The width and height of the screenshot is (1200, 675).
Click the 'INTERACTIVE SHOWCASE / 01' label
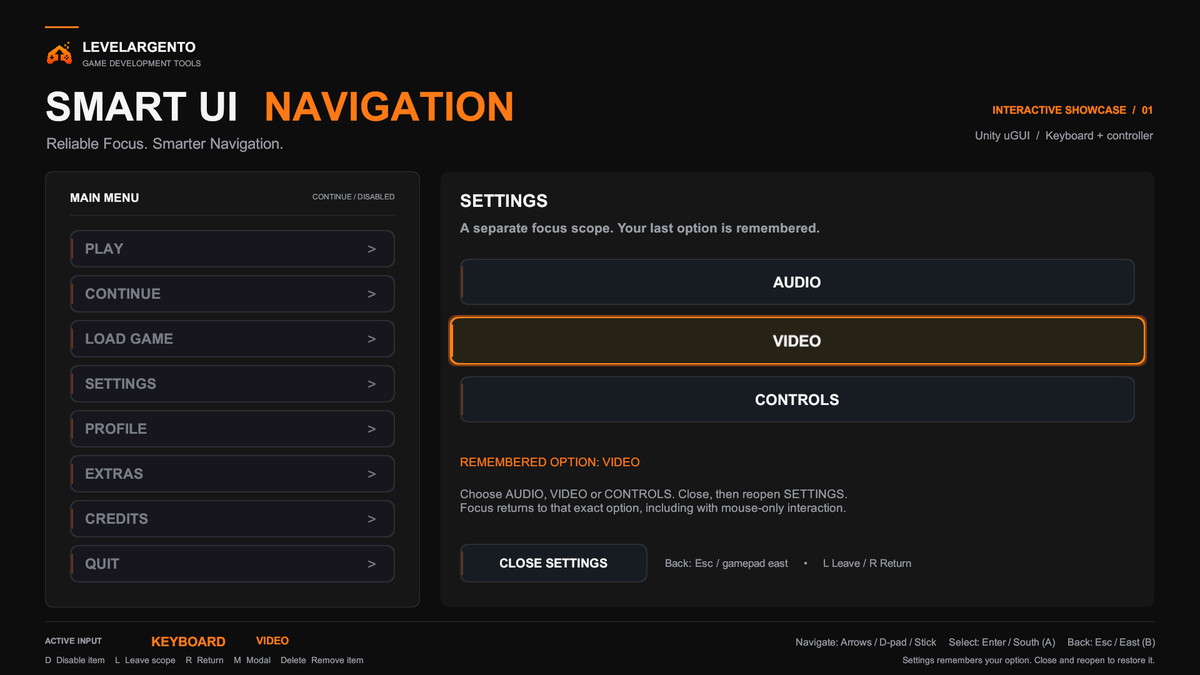1072,110
